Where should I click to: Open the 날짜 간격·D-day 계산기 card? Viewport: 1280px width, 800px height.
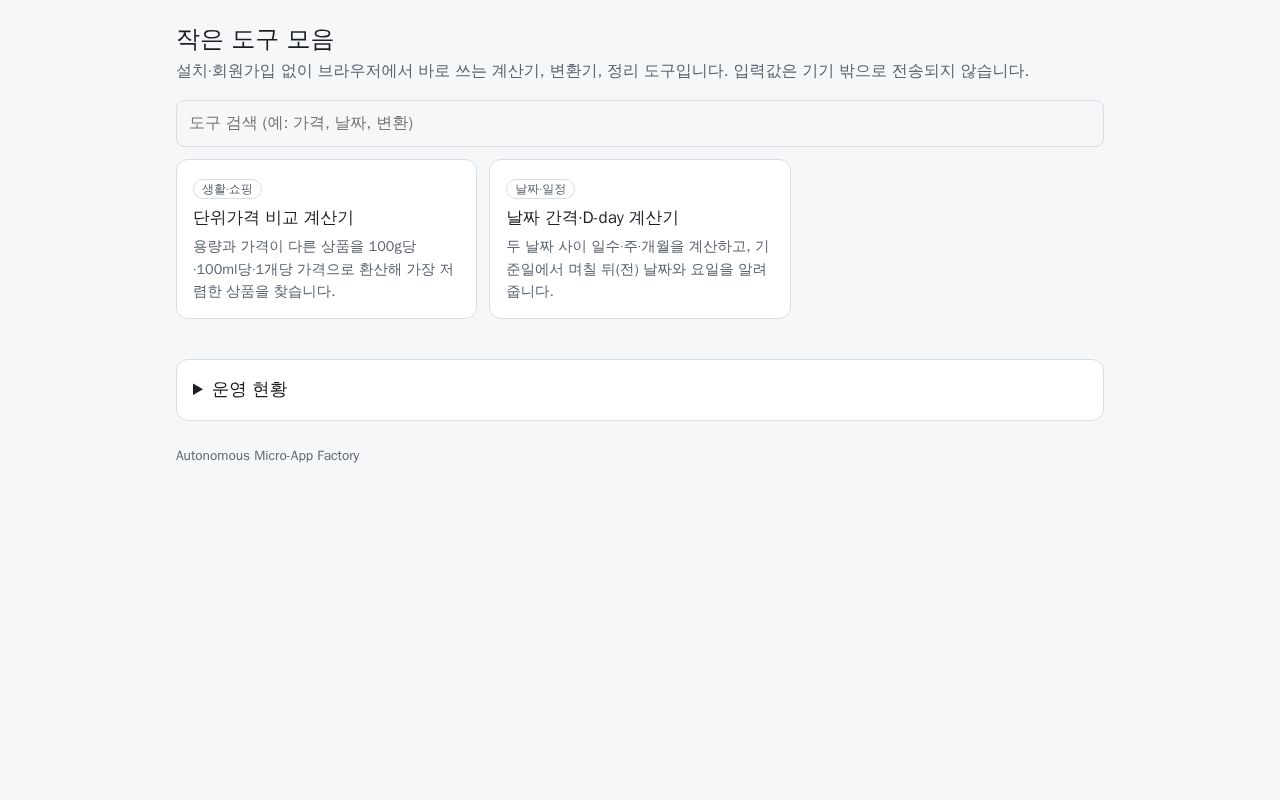coord(640,239)
